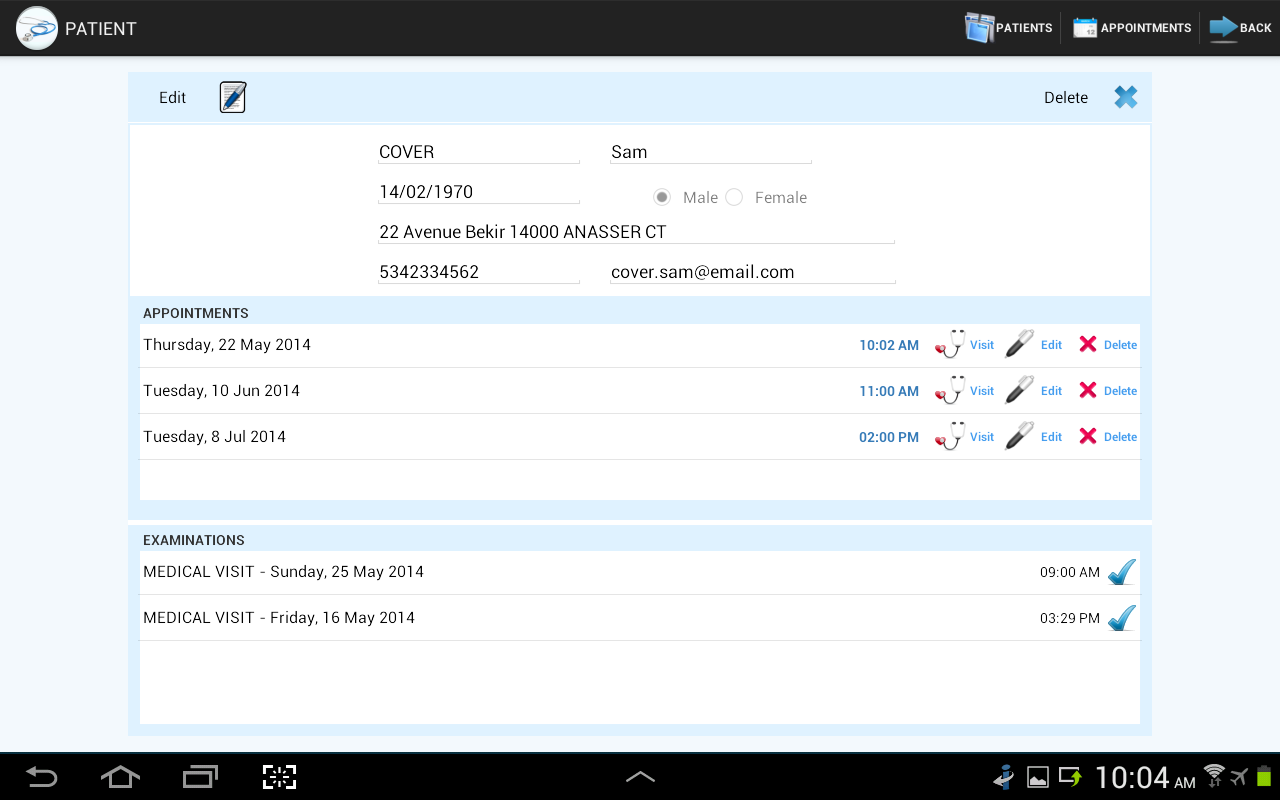Click pen icon for 22 May appointment
Image resolution: width=1280 pixels, height=800 pixels.
(1019, 344)
